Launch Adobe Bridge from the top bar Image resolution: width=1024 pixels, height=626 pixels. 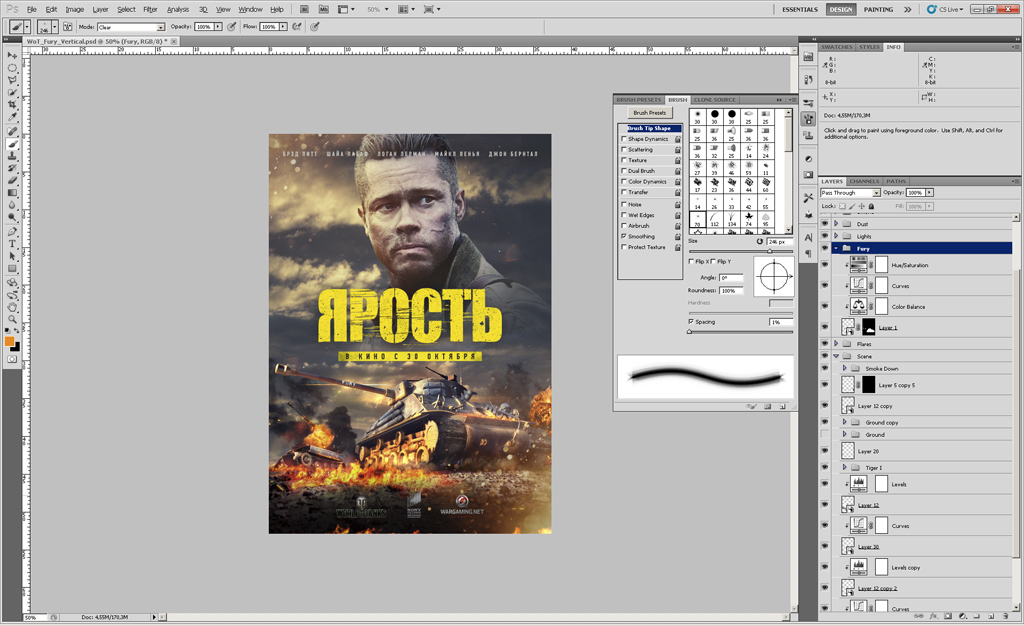(x=304, y=9)
